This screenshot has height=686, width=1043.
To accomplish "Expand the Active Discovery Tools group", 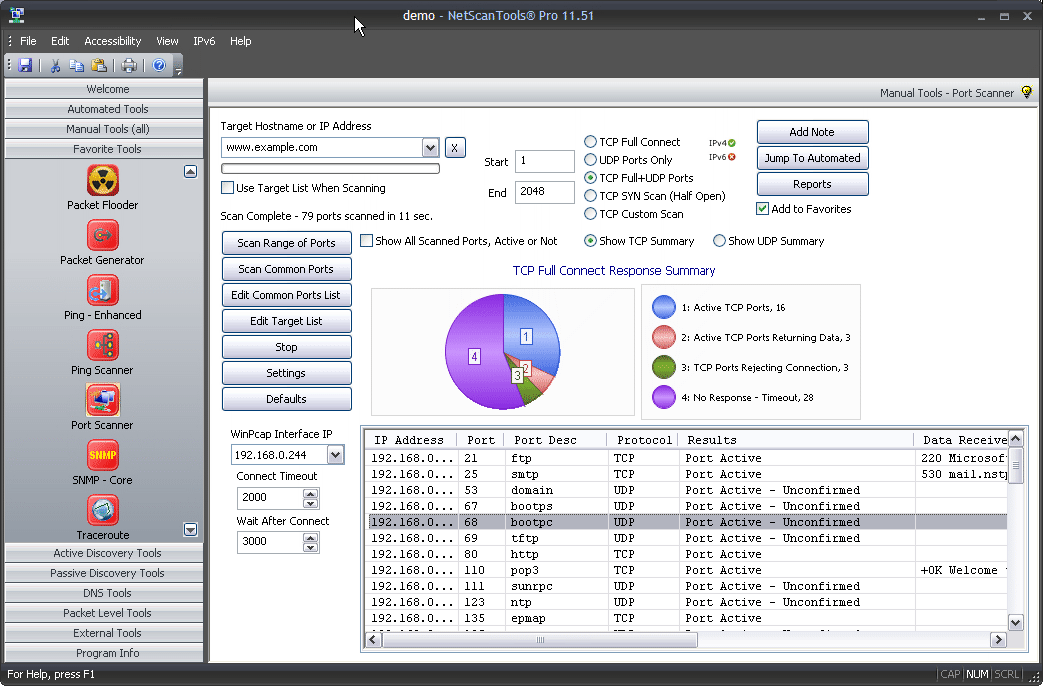I will [x=104, y=553].
